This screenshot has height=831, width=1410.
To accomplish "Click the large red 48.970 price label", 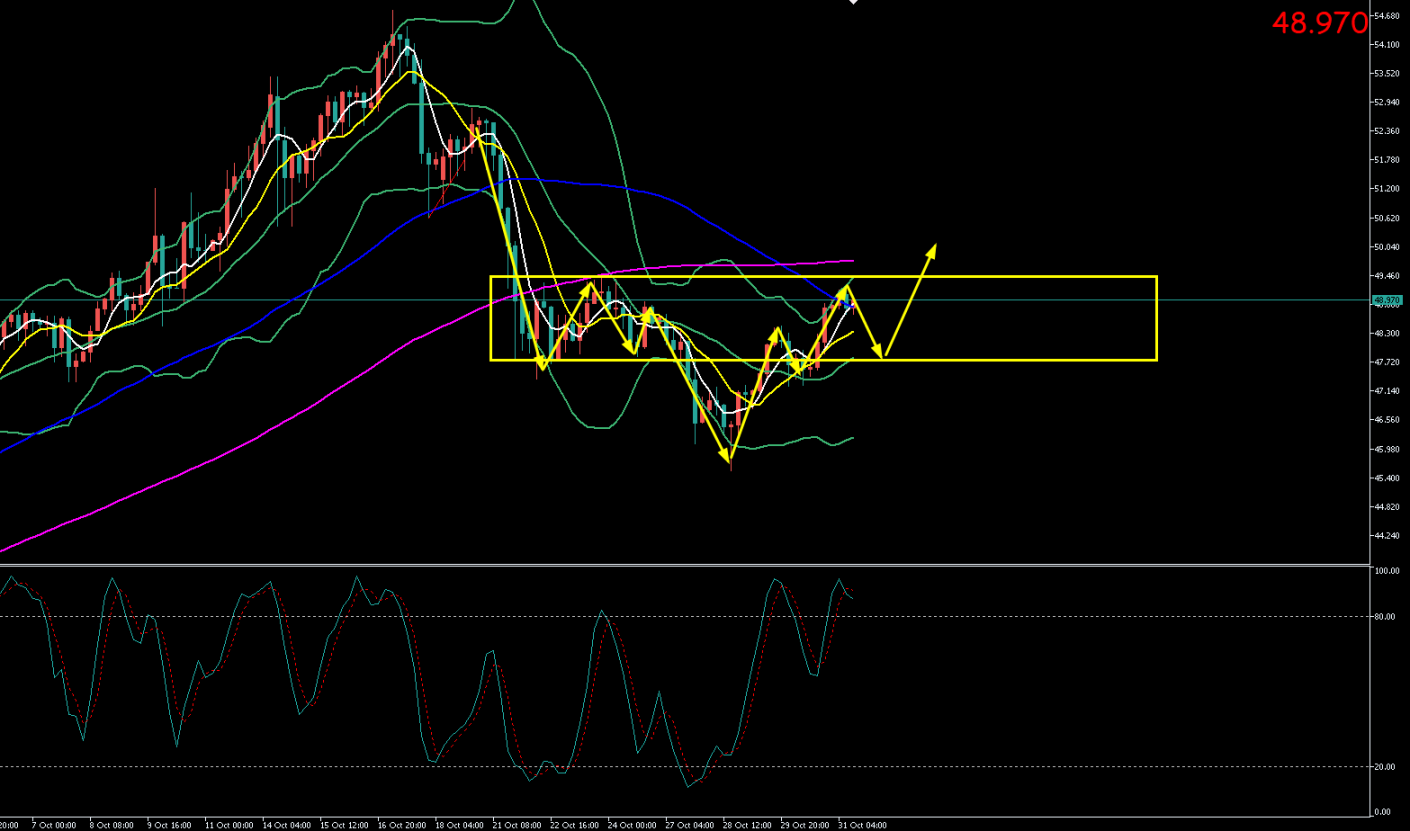I will coord(1318,23).
